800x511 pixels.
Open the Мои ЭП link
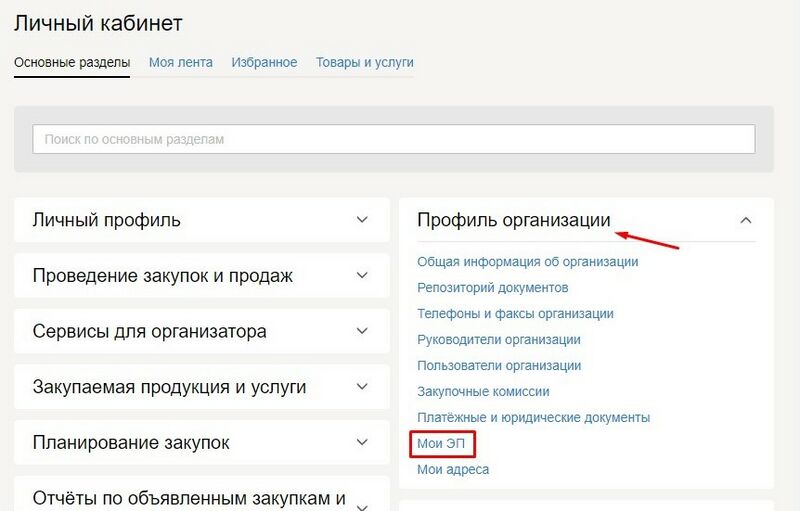[x=441, y=443]
